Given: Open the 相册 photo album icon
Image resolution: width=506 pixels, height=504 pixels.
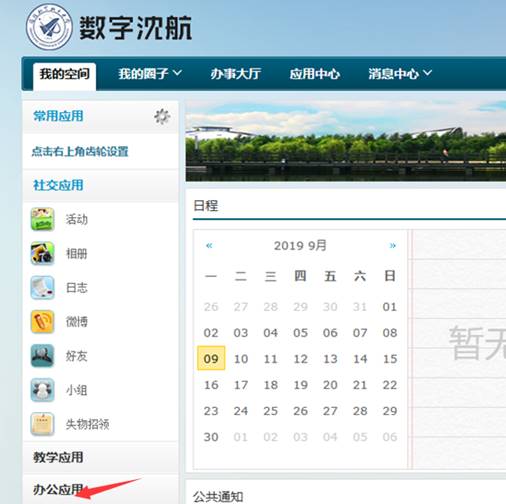Looking at the screenshot, I should 42,253.
